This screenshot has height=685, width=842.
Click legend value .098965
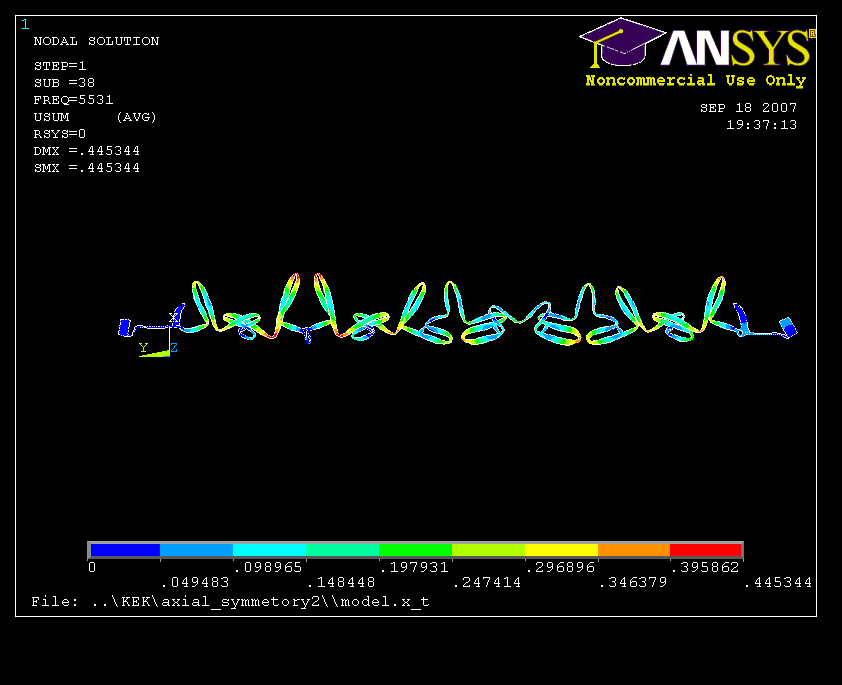[x=268, y=567]
